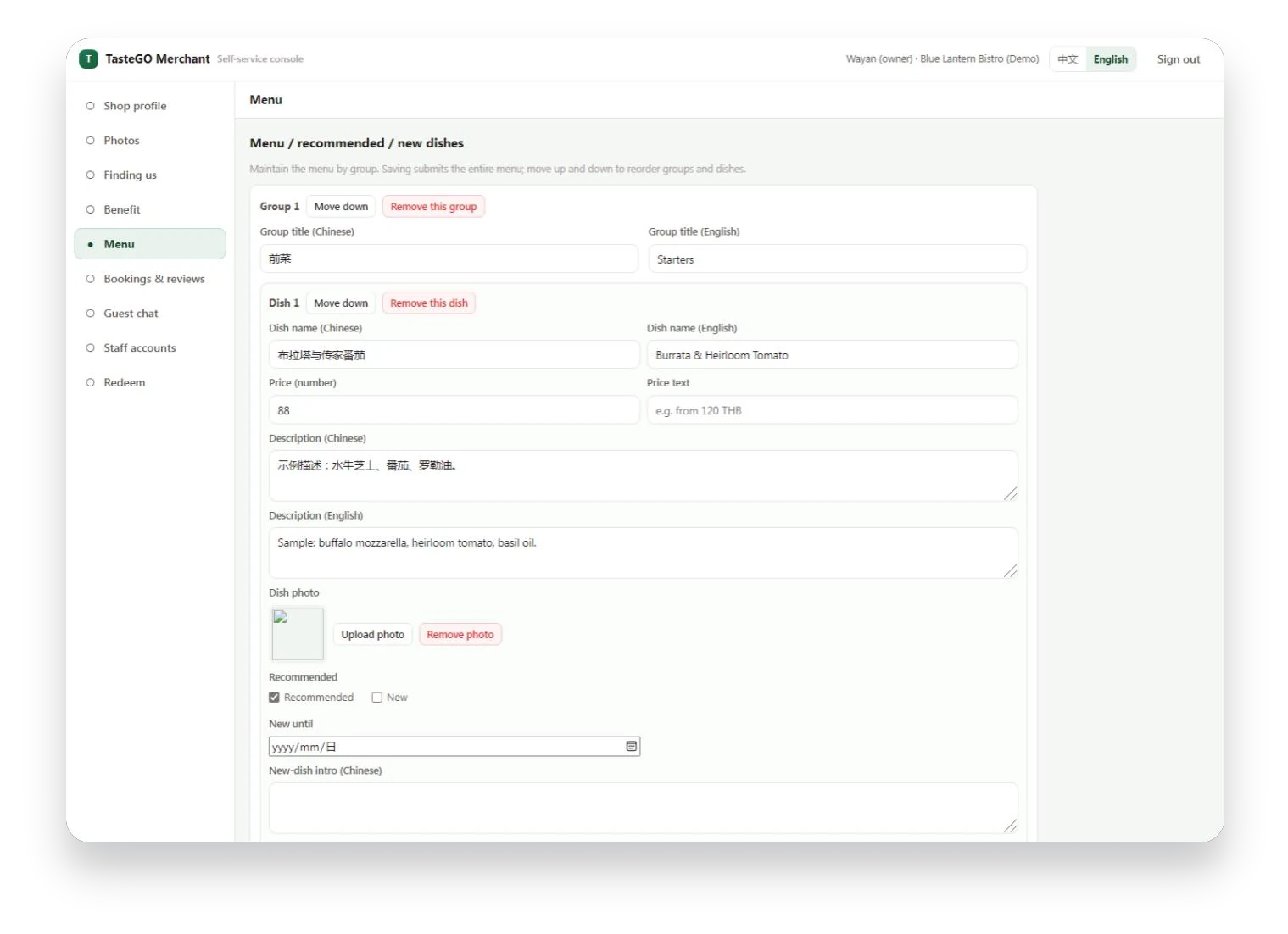Go to Guest chat

150,314
